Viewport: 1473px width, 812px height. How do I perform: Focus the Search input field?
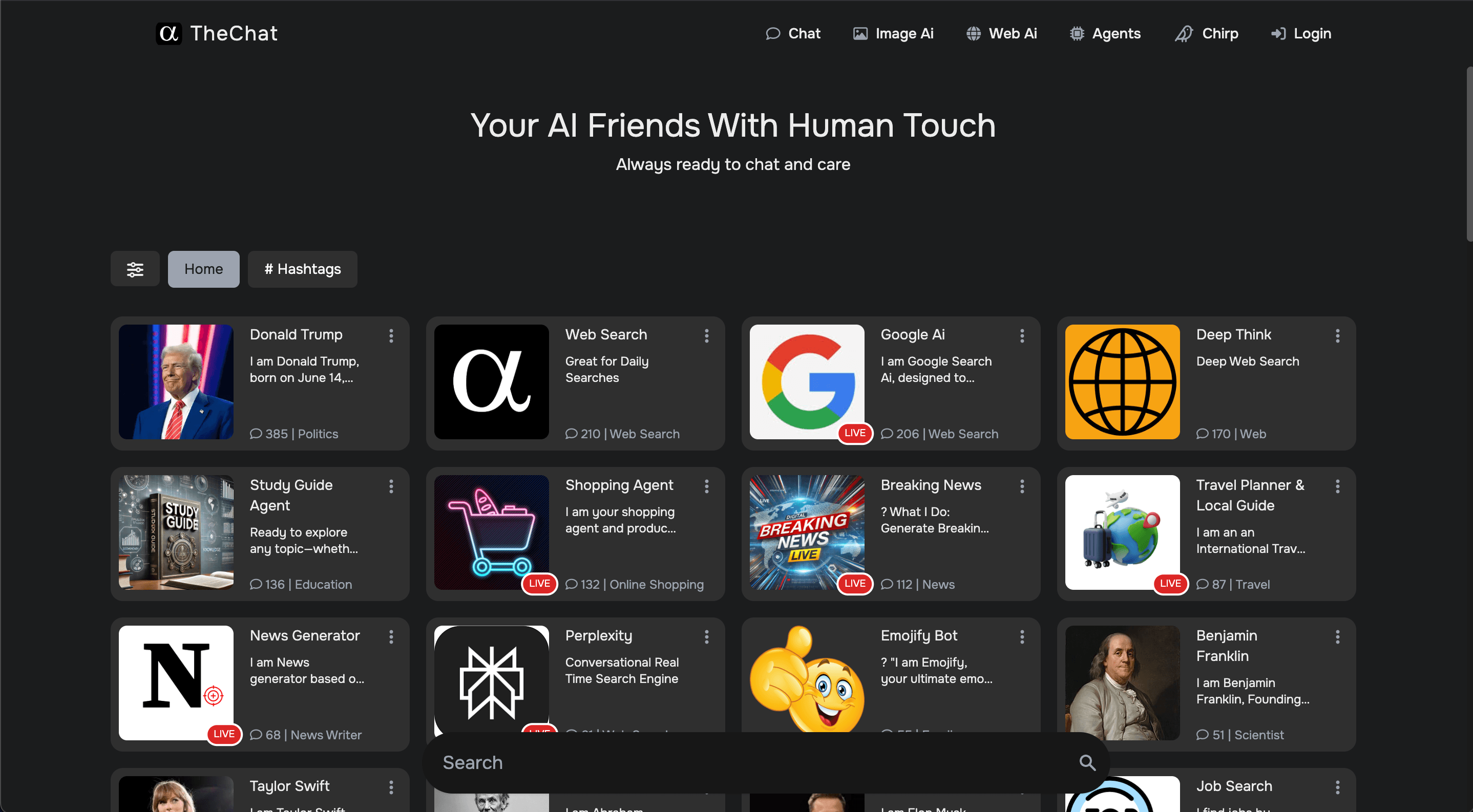(x=743, y=762)
